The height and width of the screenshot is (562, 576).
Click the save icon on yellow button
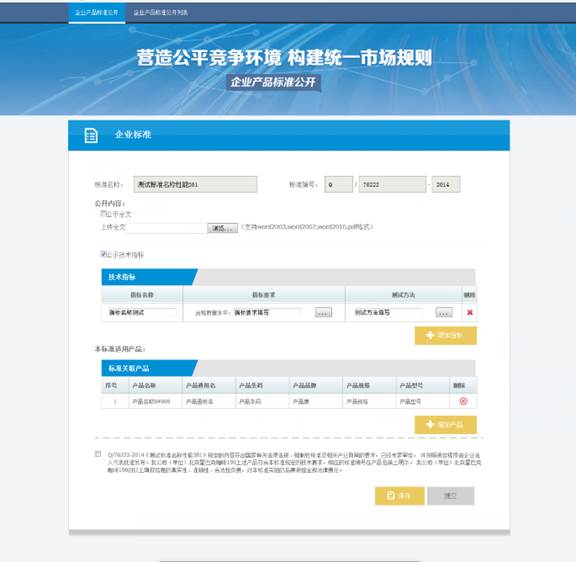point(391,496)
